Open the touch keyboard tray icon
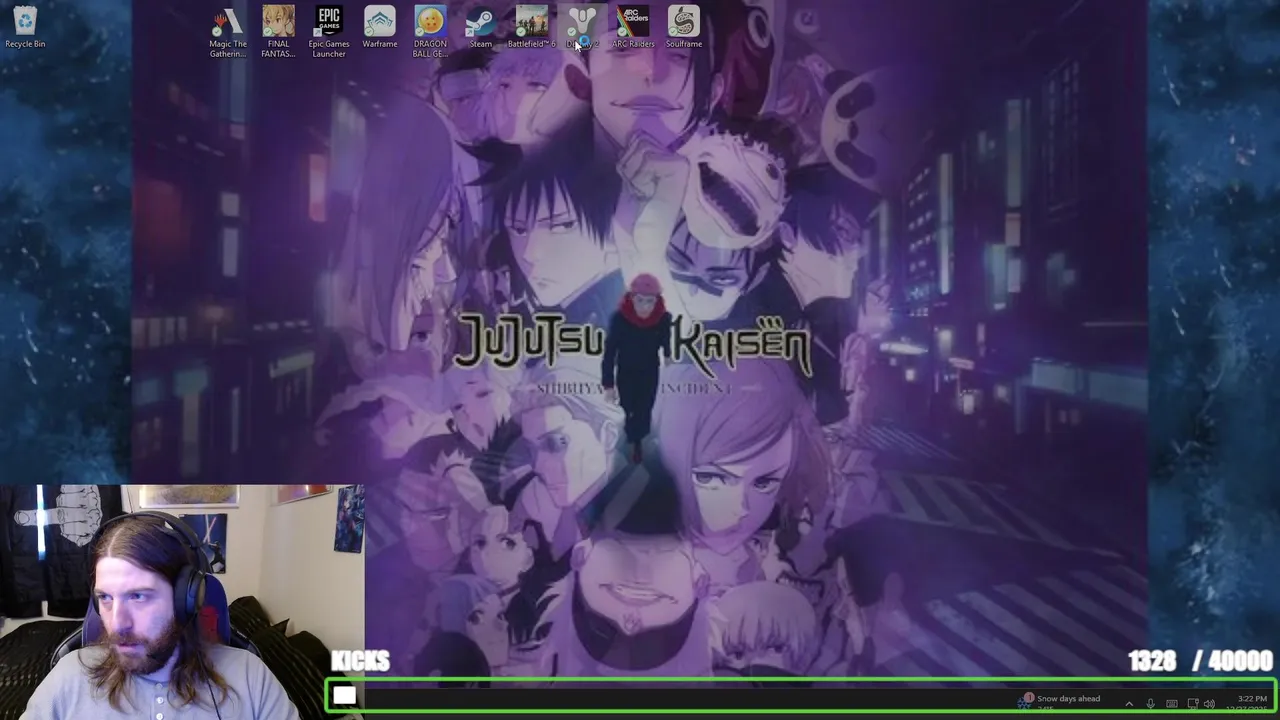The image size is (1280, 720). [x=1171, y=703]
